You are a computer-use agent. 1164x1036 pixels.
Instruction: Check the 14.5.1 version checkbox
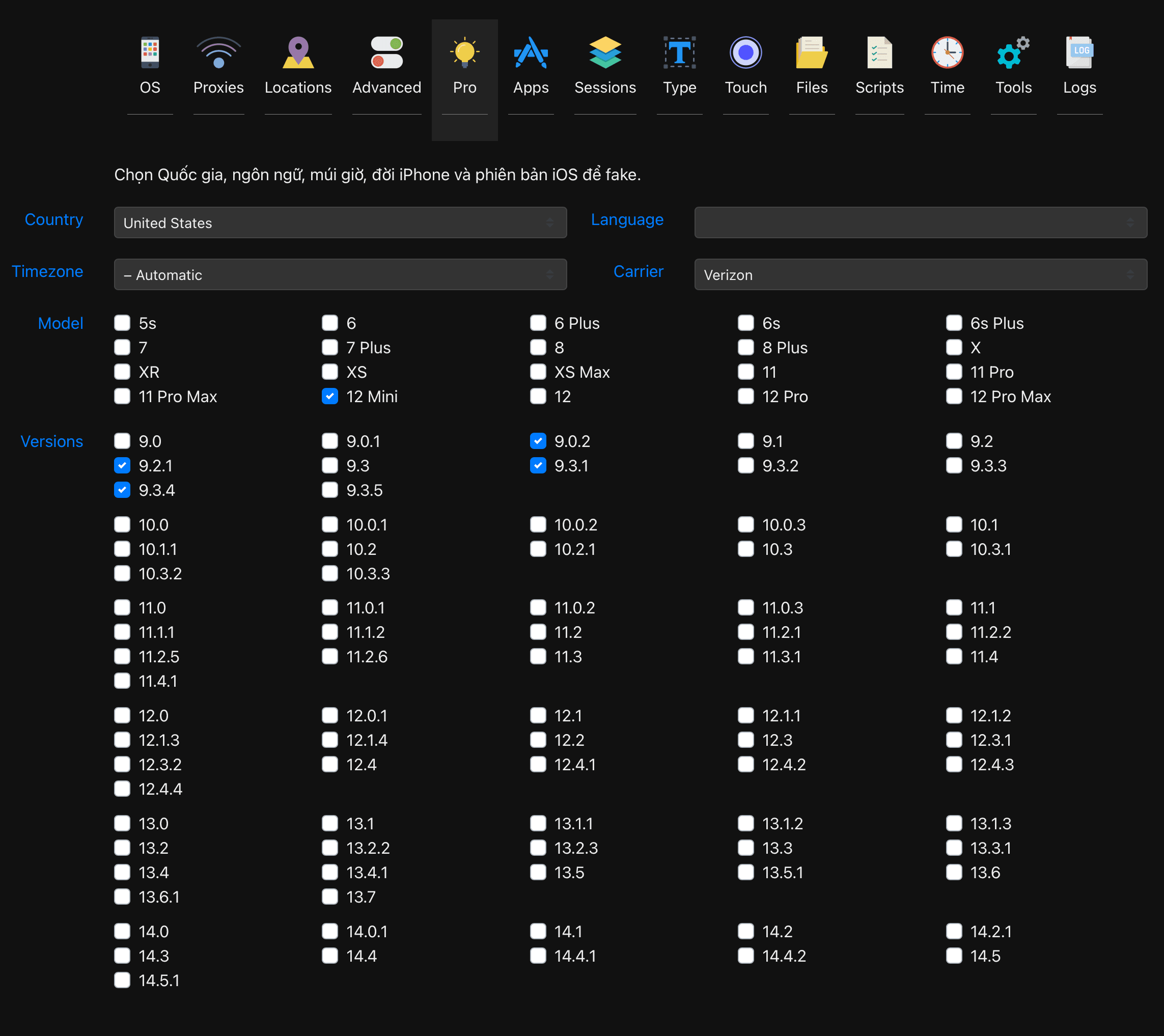click(x=122, y=979)
